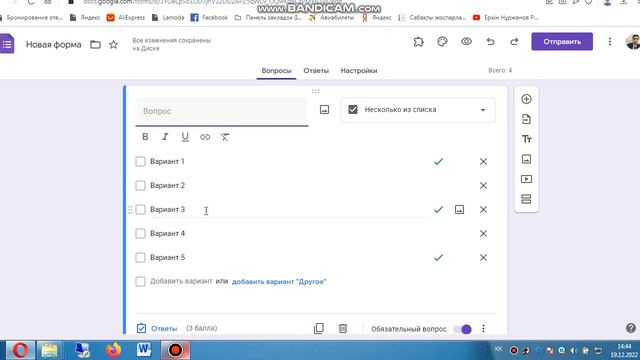
Task: Open question type dropdown Несколько из списка
Action: pyautogui.click(x=418, y=110)
